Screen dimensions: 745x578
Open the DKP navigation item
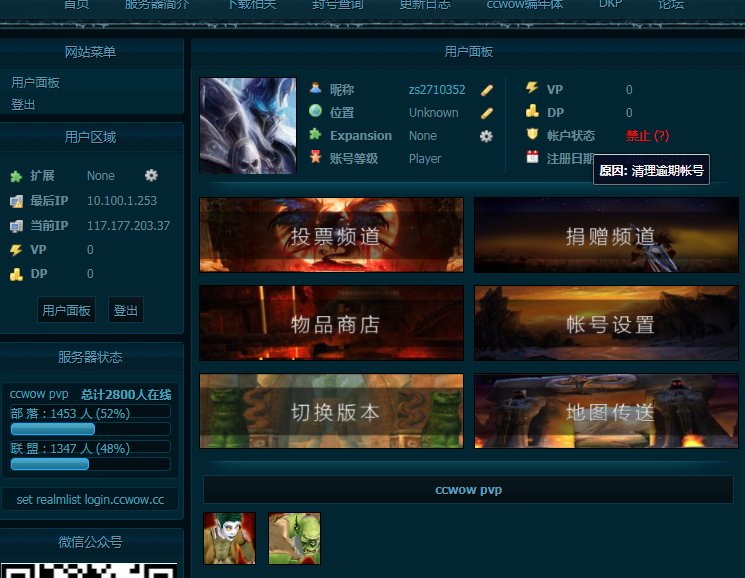[611, 4]
